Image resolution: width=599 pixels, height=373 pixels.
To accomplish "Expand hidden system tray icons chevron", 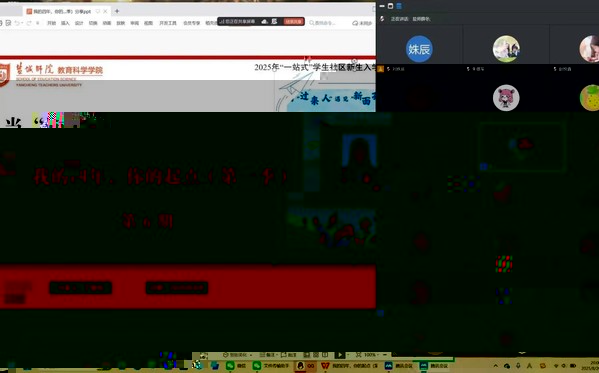I will [x=496, y=366].
